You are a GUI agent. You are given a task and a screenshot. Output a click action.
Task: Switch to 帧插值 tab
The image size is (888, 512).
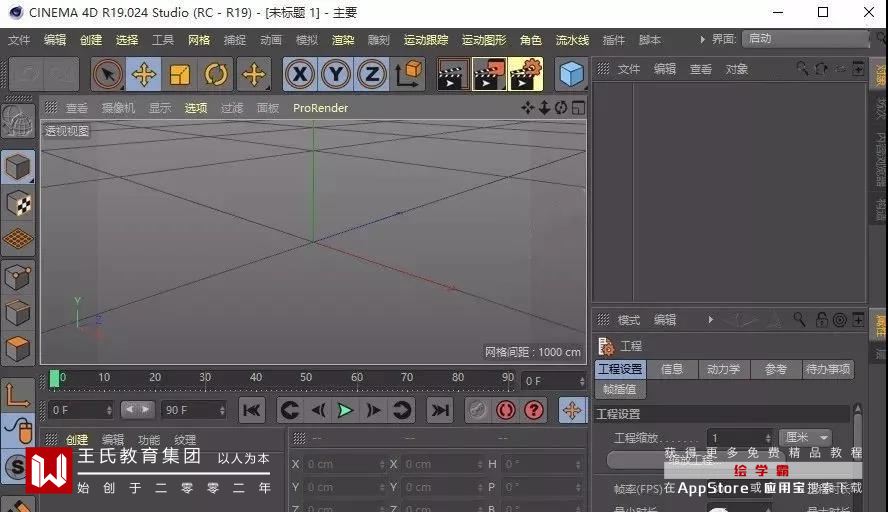(x=620, y=390)
